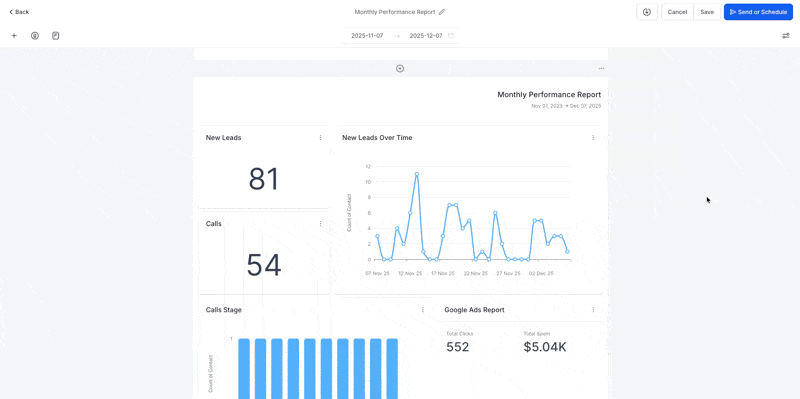Click the Cancel button
The image size is (800, 399).
[x=677, y=12]
